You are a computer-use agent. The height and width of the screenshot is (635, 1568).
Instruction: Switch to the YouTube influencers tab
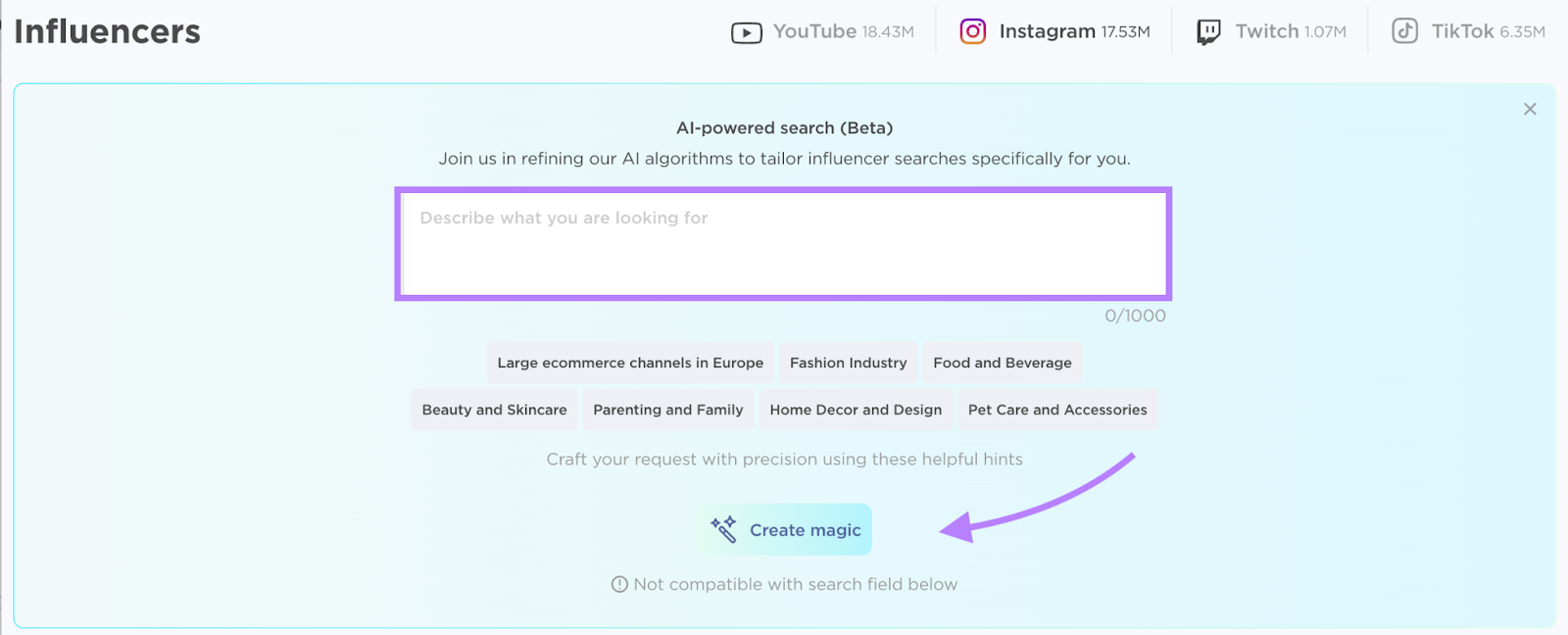(823, 30)
